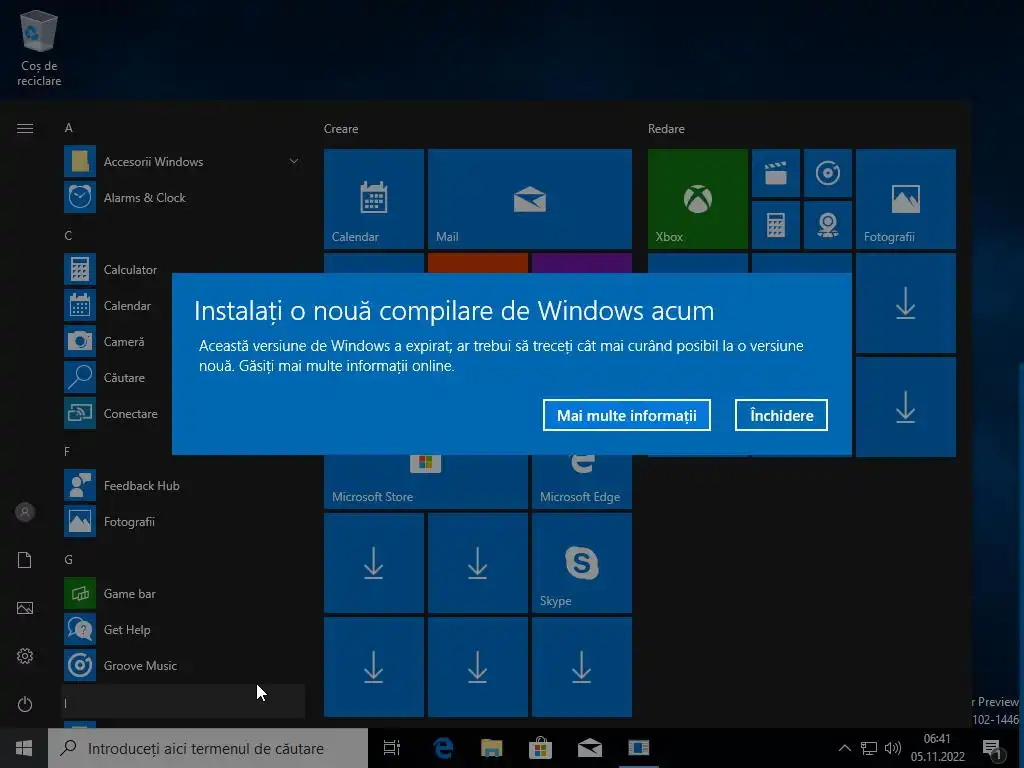The height and width of the screenshot is (768, 1024).
Task: Focus the taskbar search box
Action: click(x=208, y=748)
